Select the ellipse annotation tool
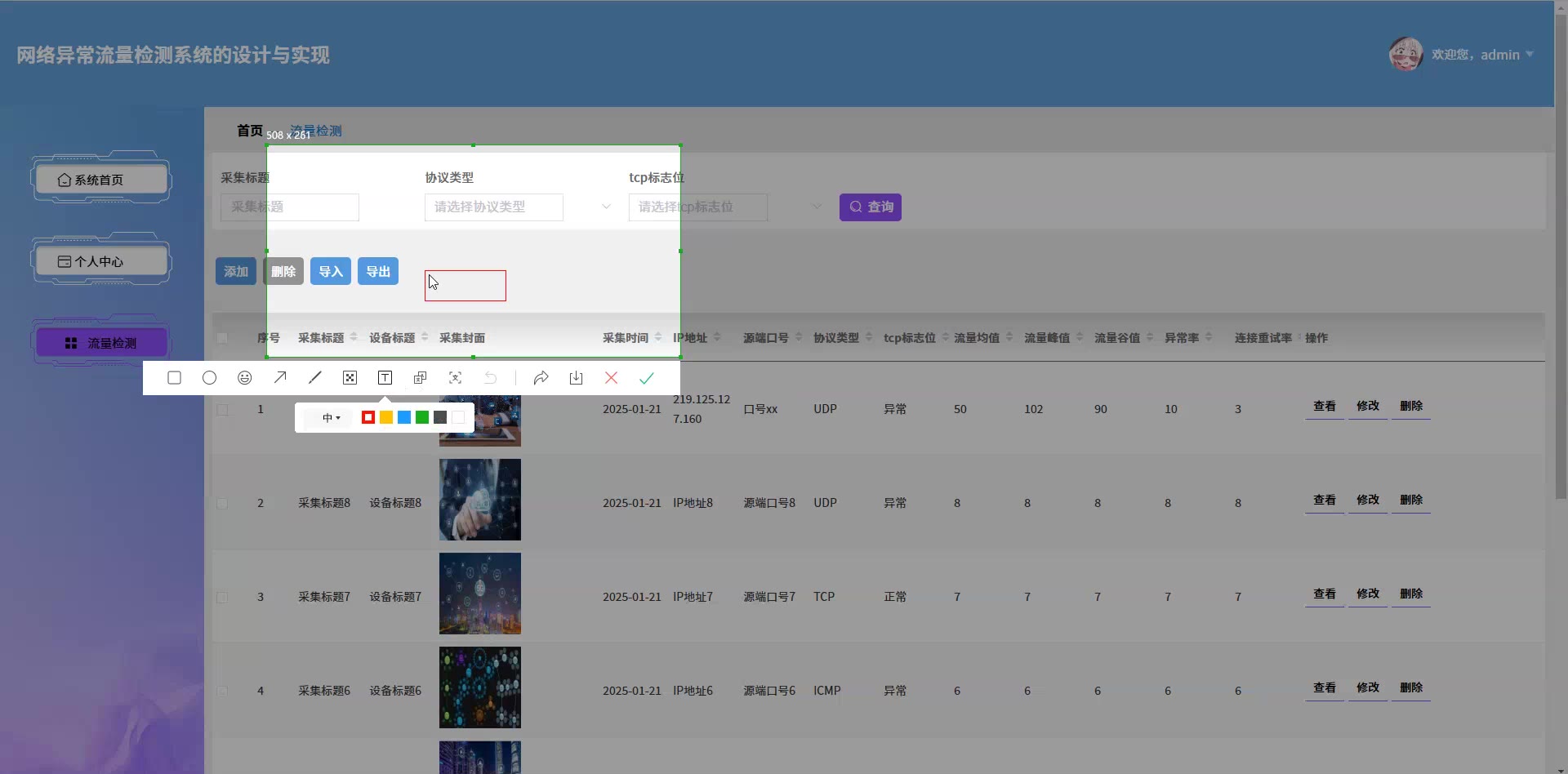The height and width of the screenshot is (774, 1568). pyautogui.click(x=209, y=378)
